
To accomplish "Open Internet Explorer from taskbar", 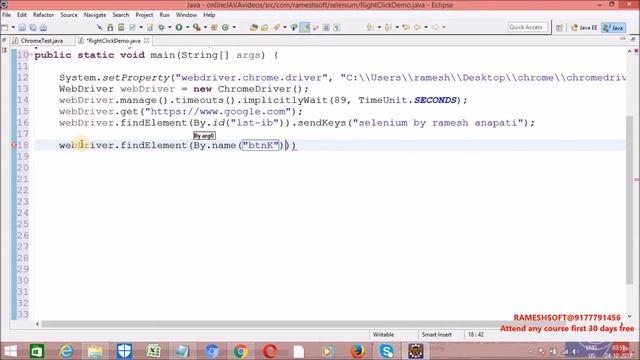I will (x=66, y=351).
